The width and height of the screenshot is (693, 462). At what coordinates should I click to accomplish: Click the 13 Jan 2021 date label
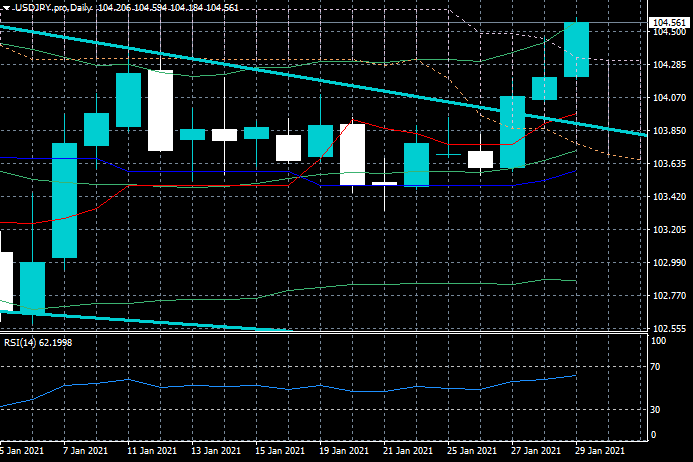click(216, 451)
